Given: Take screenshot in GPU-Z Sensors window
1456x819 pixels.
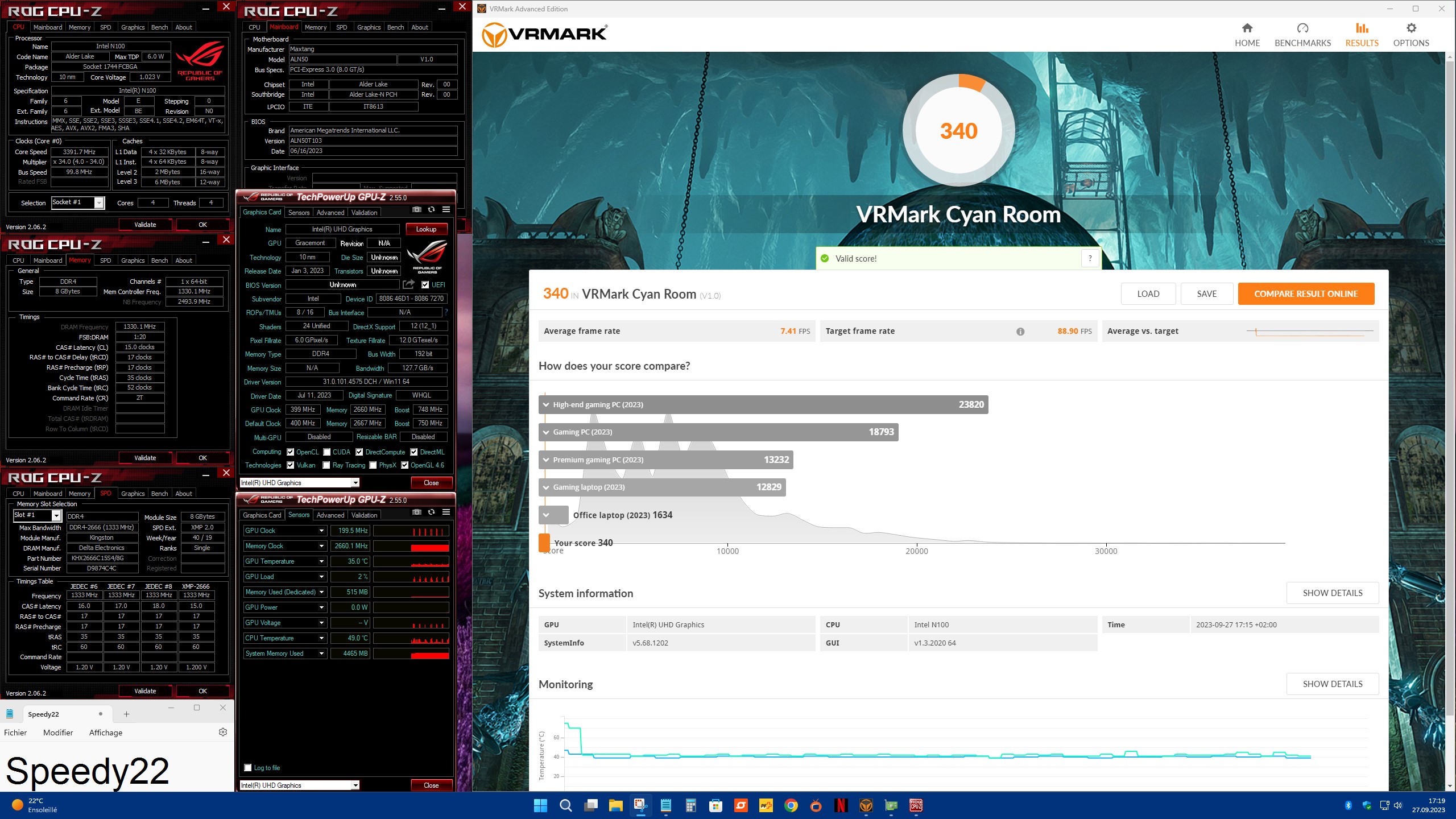Looking at the screenshot, I should pyautogui.click(x=417, y=512).
